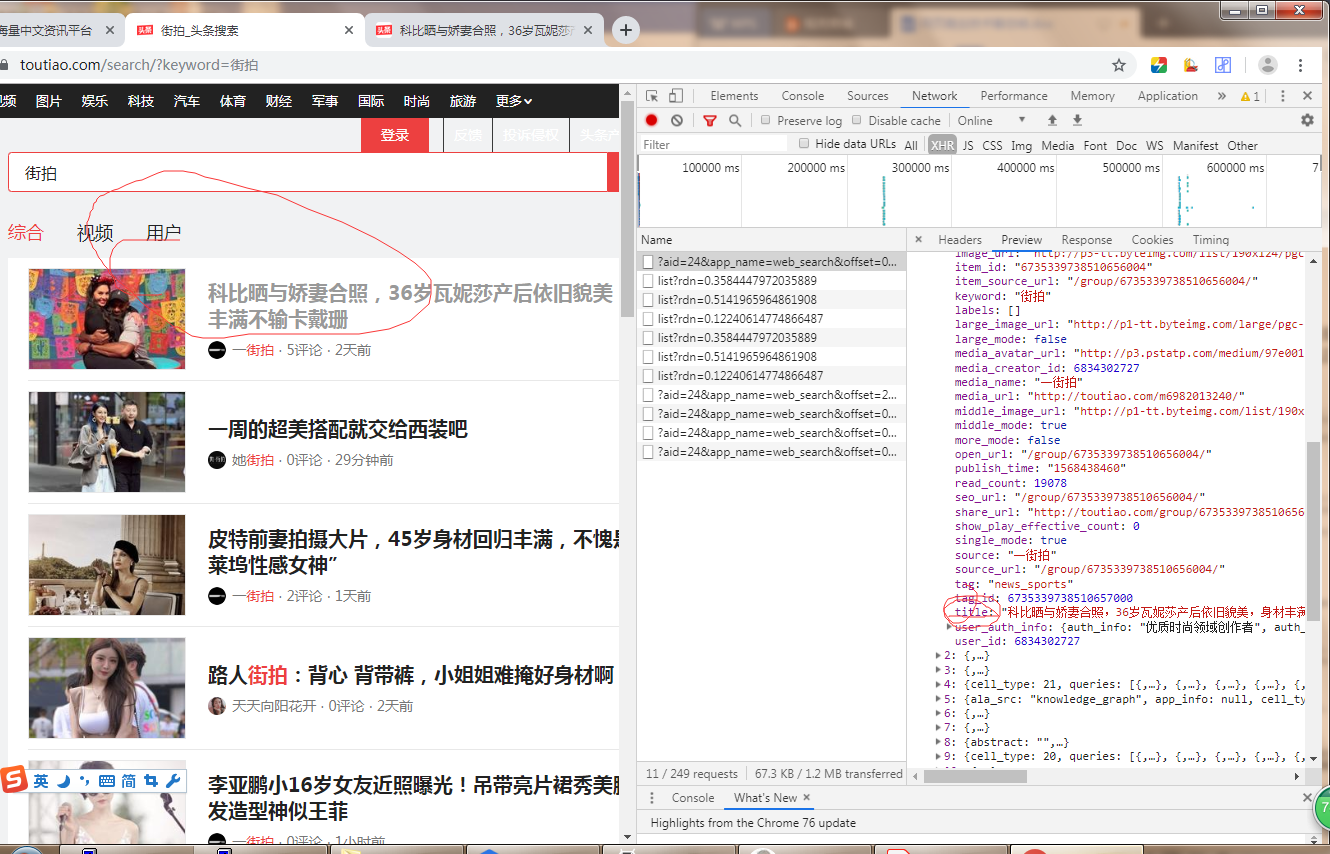Export HAR file via download icon
The width and height of the screenshot is (1330, 854).
(x=1078, y=120)
